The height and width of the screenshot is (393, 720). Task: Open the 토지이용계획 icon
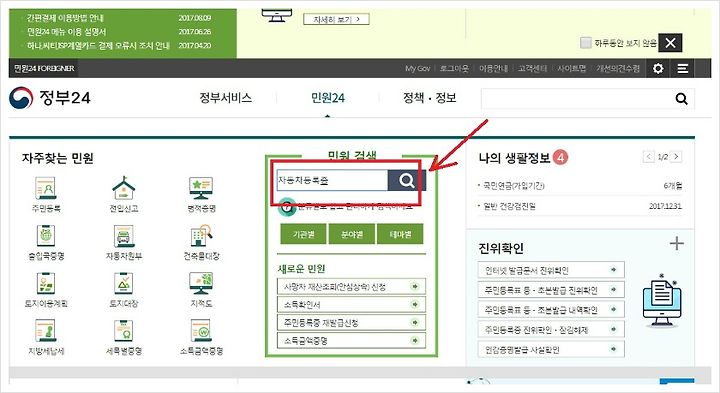[46, 283]
